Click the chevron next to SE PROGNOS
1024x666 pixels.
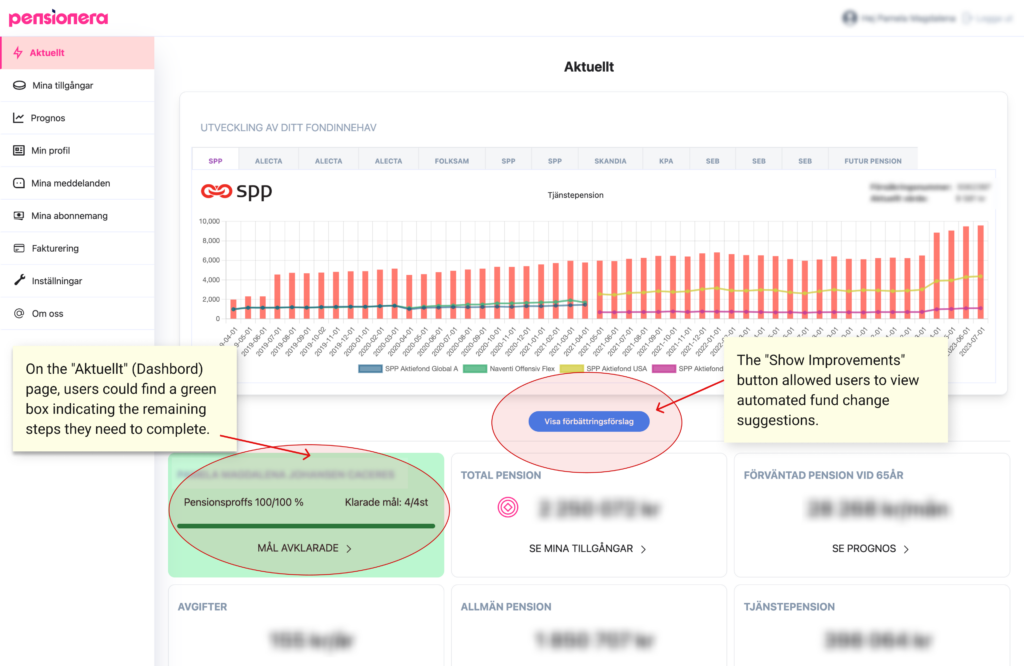(906, 550)
